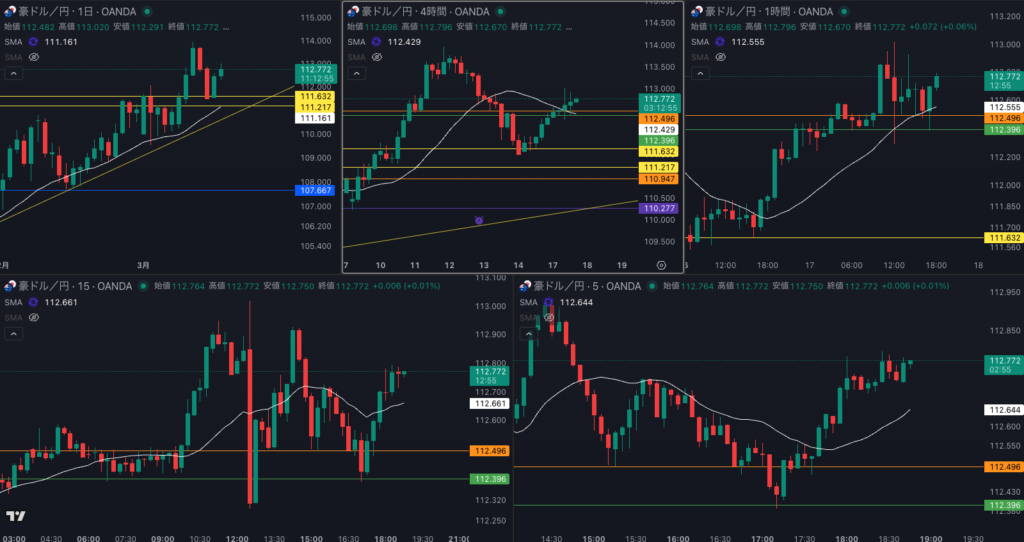
Task: Click the market open indicator on 1-hour chart
Action: point(841,11)
